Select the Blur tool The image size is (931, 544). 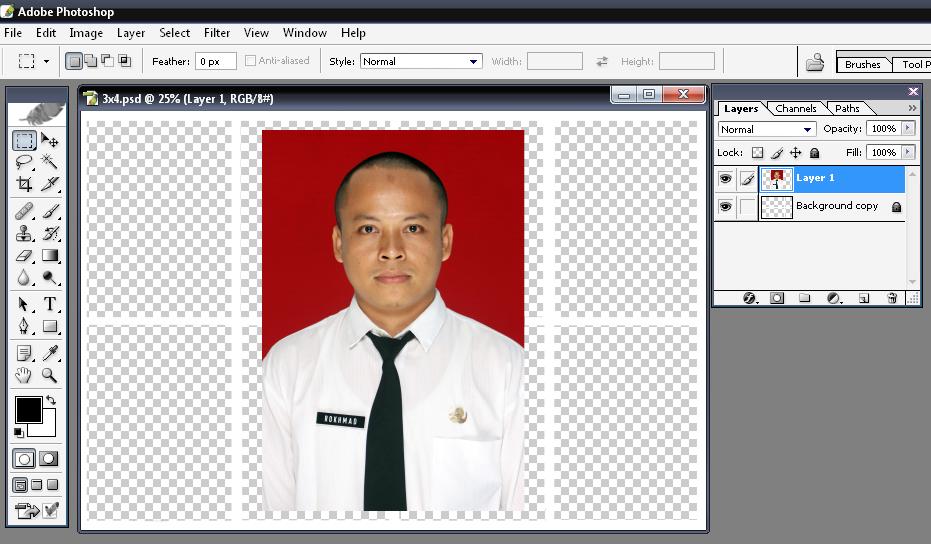coord(24,278)
